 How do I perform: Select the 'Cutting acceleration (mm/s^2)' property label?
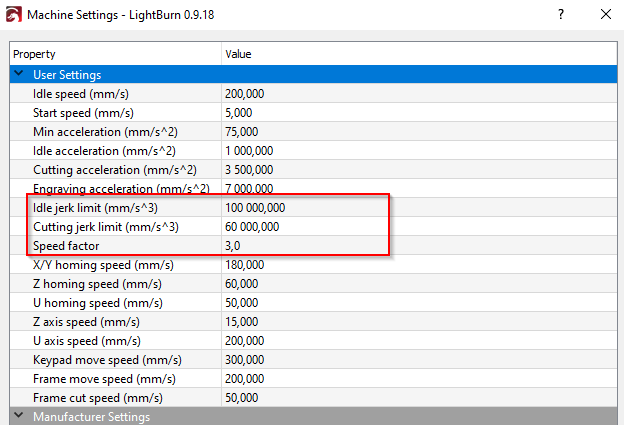point(115,170)
